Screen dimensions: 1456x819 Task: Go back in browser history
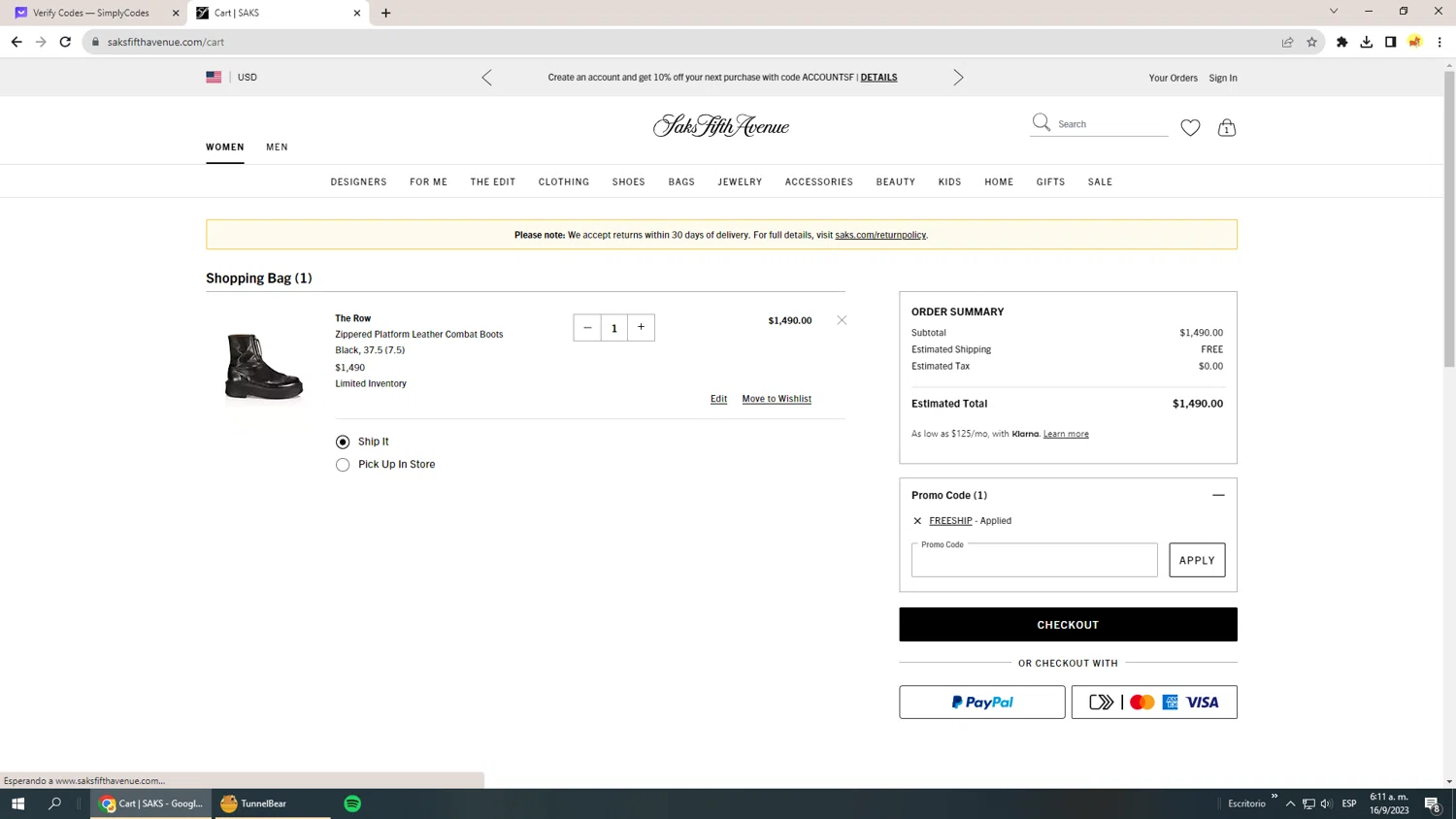(x=17, y=42)
